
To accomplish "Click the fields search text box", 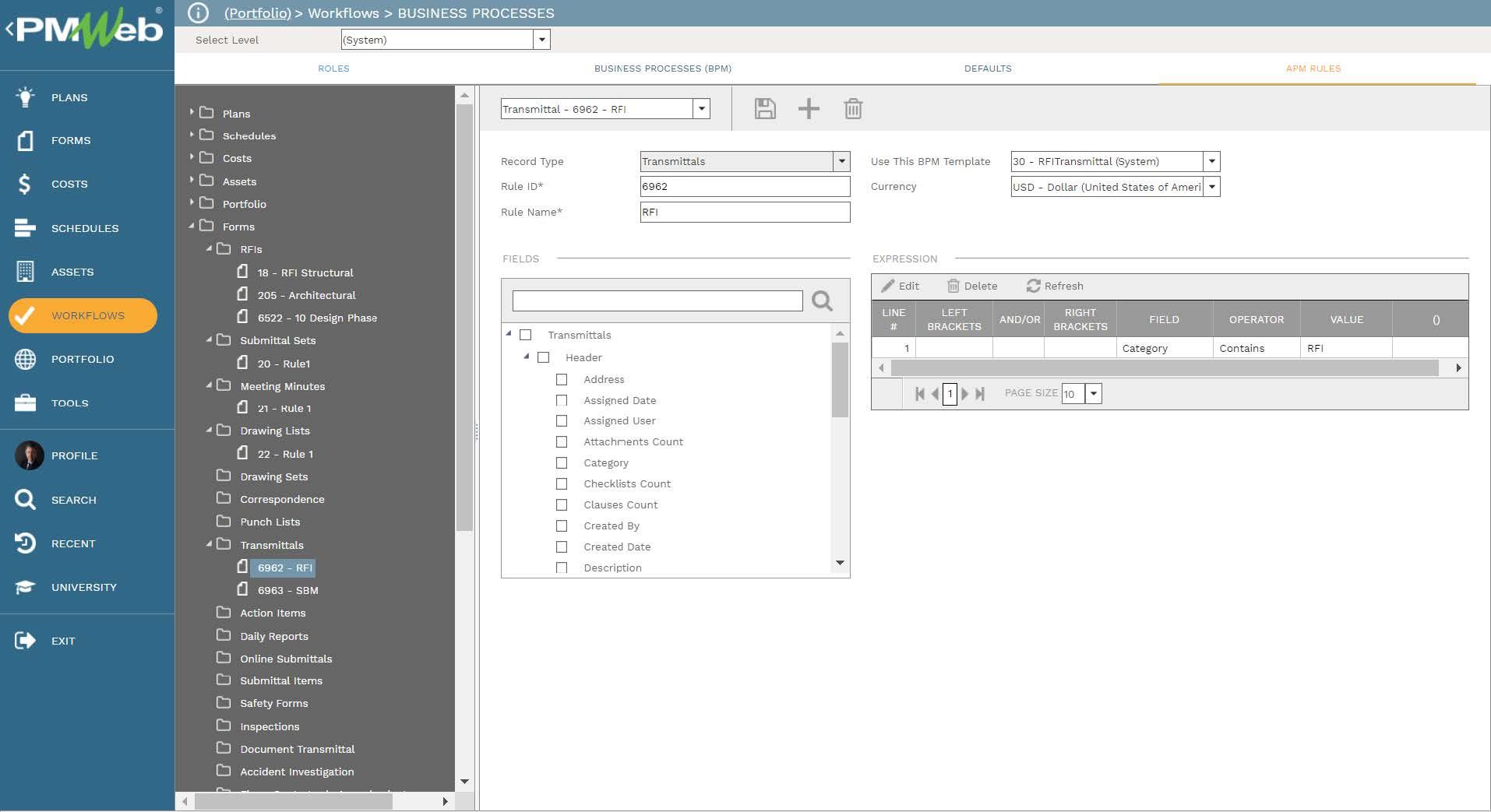I will [x=657, y=301].
